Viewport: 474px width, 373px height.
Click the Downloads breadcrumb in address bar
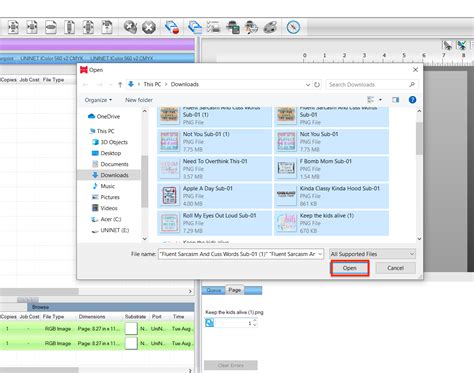point(185,85)
